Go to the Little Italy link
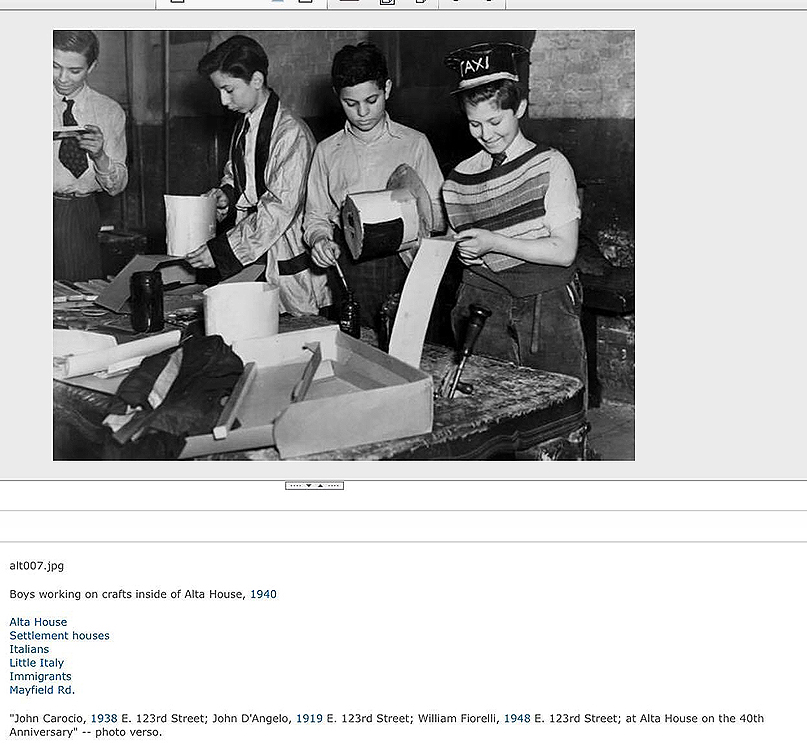 [x=36, y=663]
